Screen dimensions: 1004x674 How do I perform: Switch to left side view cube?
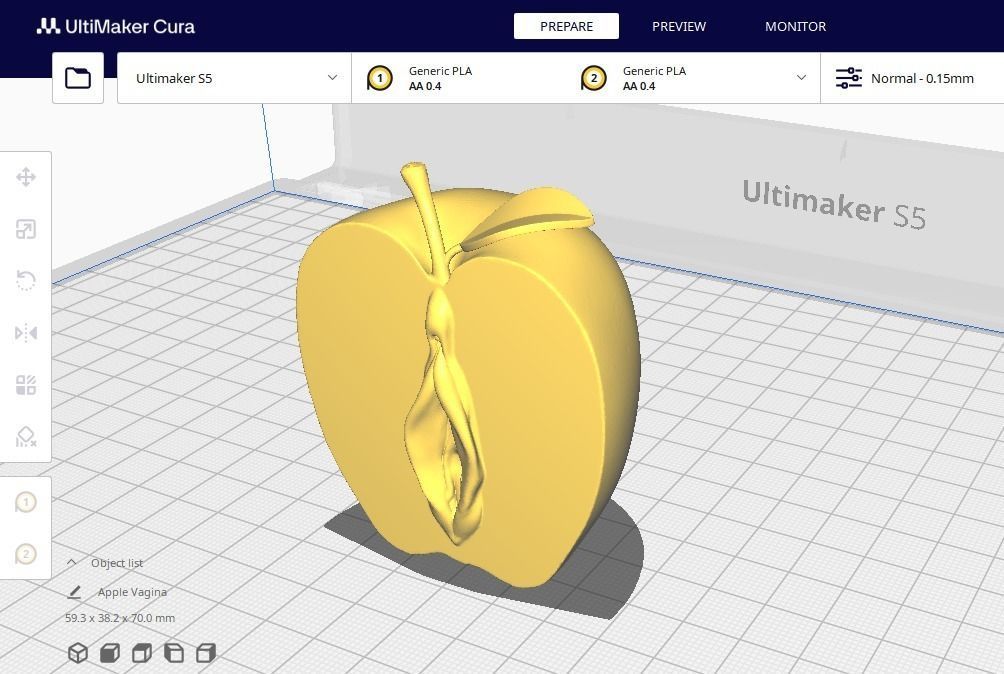coord(174,654)
